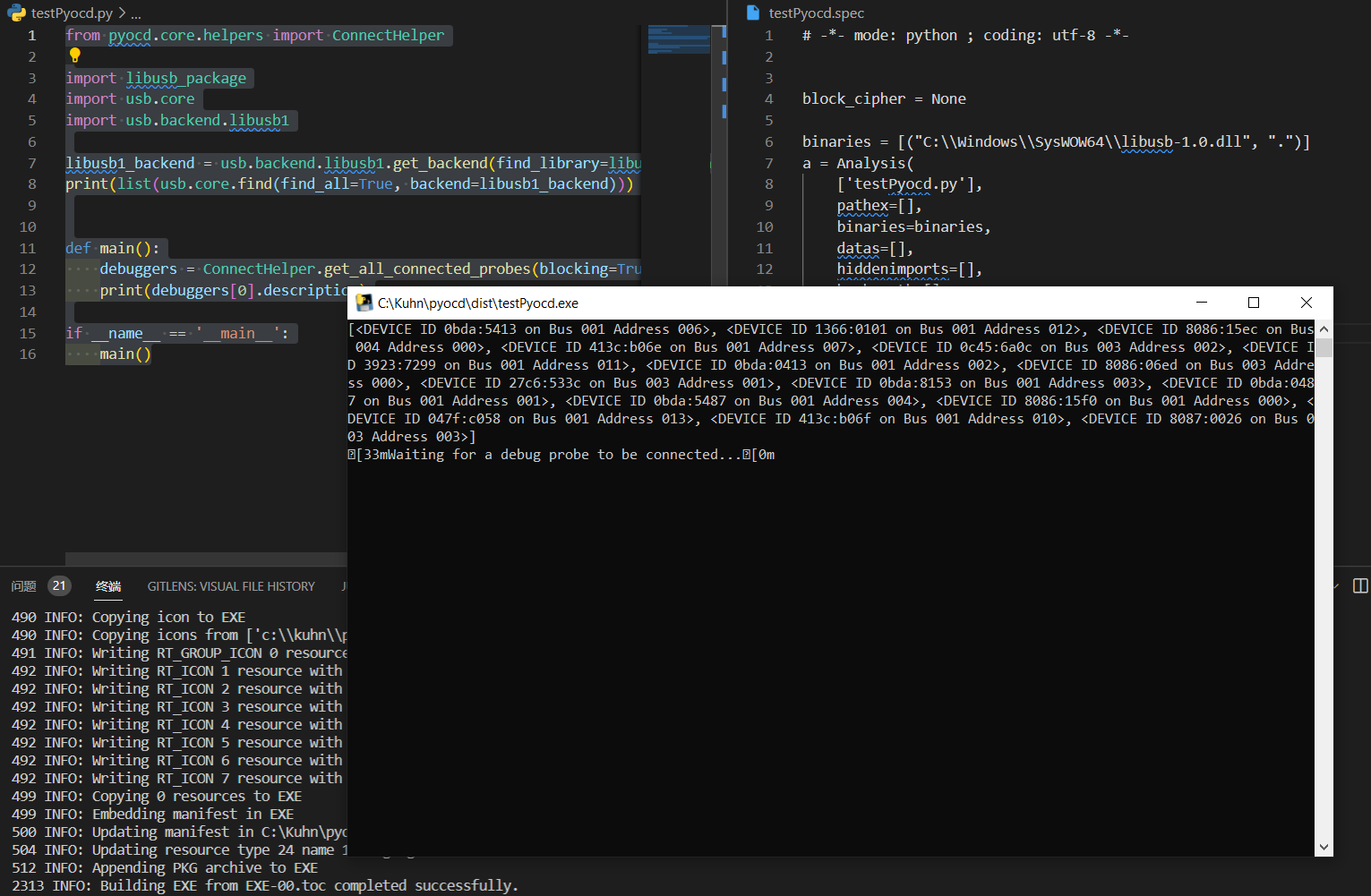Click the code minimap in testPyocd.py editor
The image size is (1371, 896).
(x=679, y=39)
